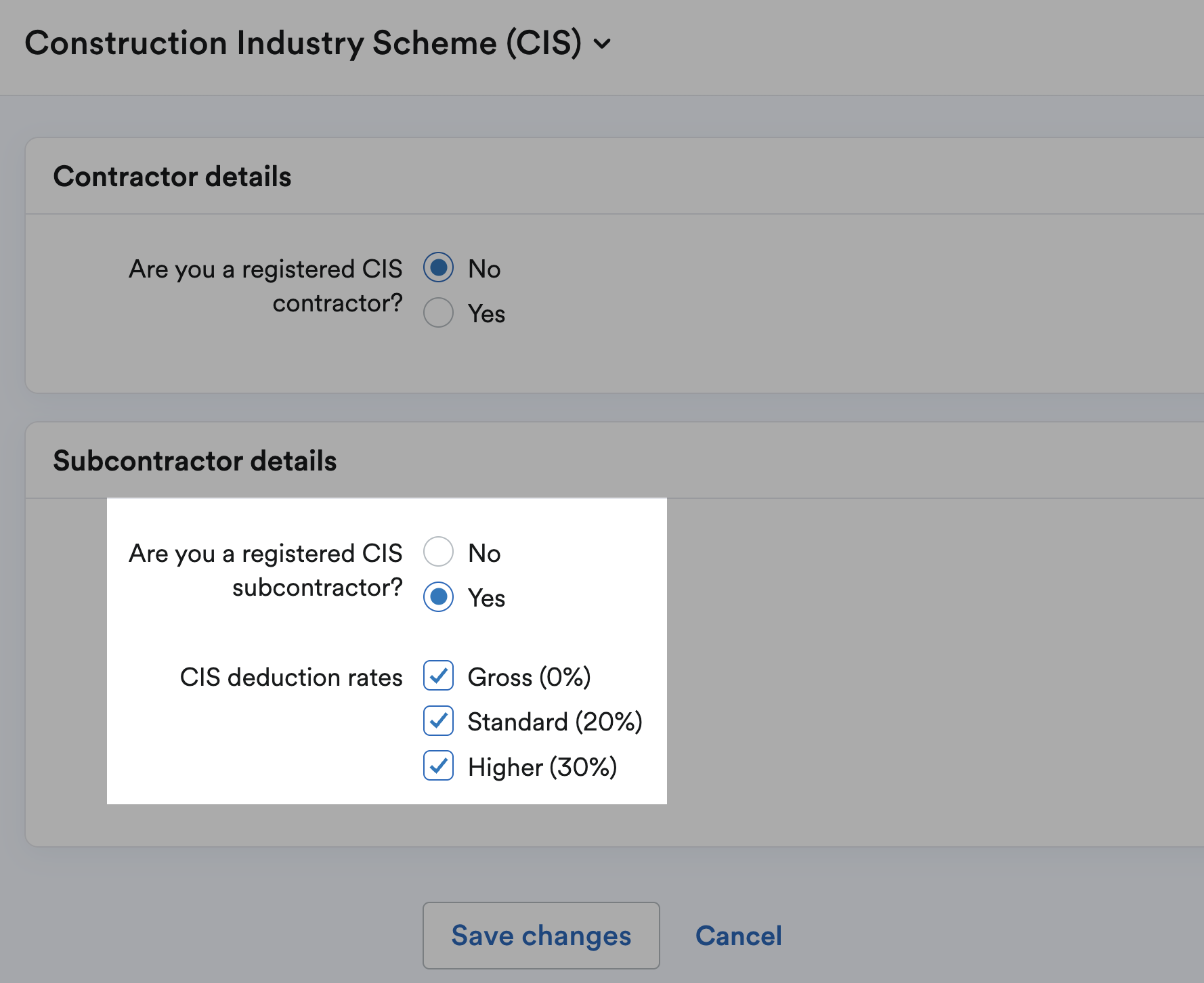Uncheck the Gross (0%) deduction rate
1204x983 pixels.
tap(438, 676)
